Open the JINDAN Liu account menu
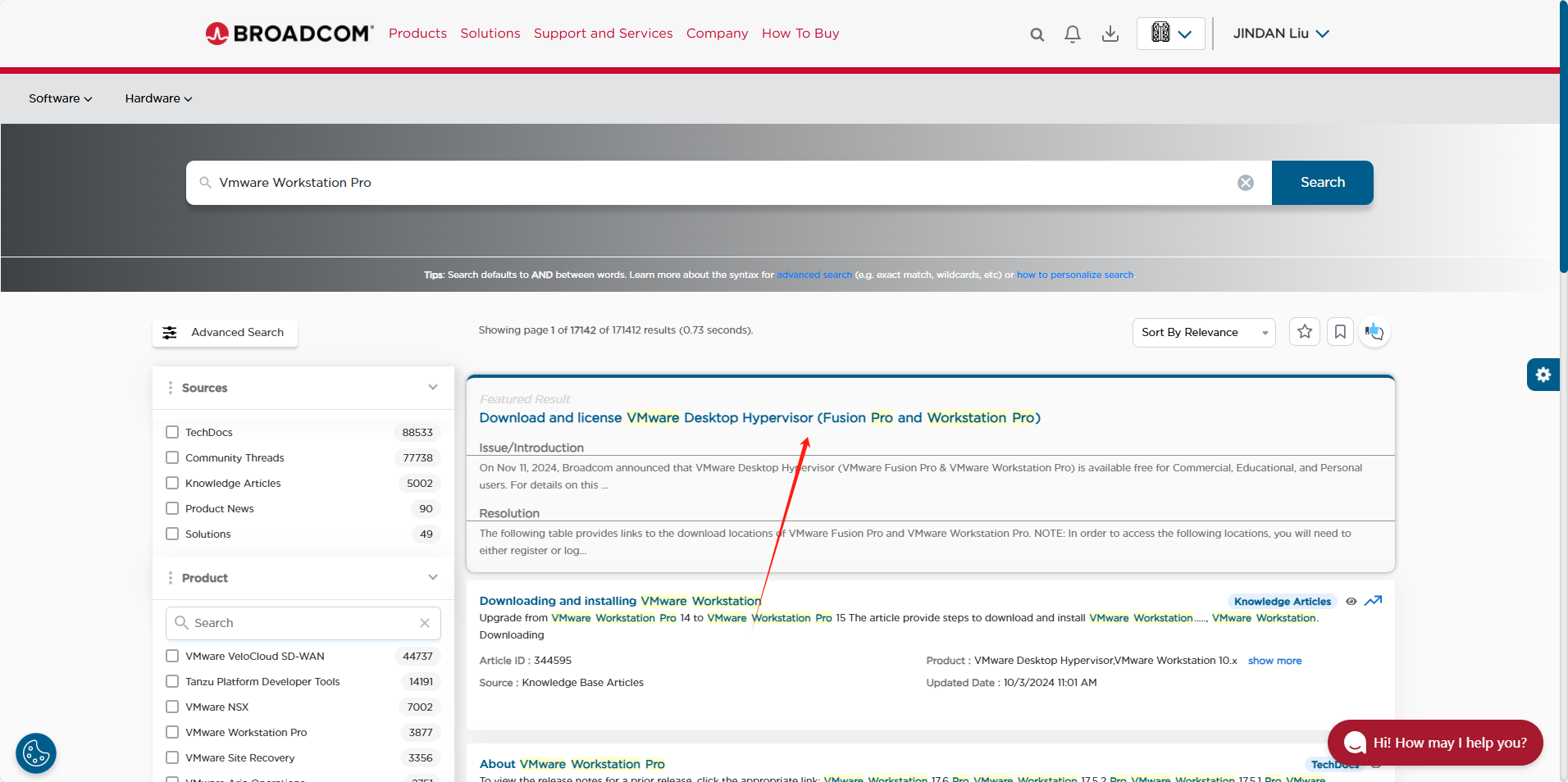Viewport: 1568px width, 782px height. point(1281,34)
